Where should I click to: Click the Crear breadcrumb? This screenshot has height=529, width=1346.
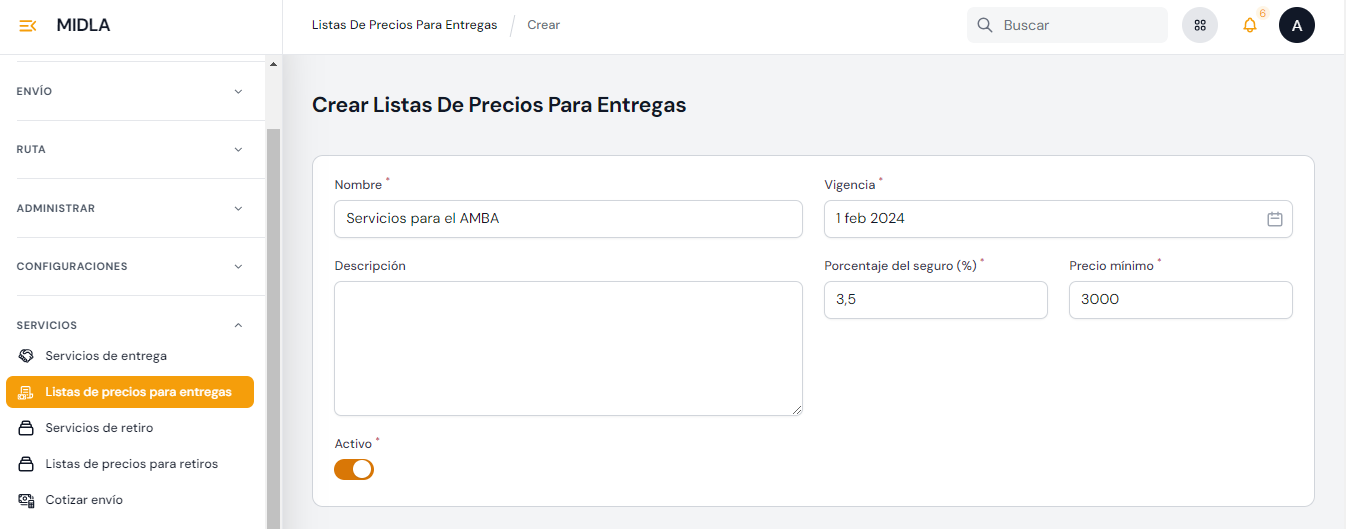coord(544,25)
